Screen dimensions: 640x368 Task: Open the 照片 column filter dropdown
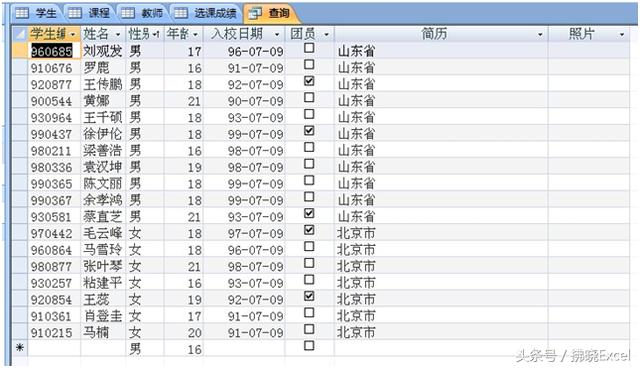(x=622, y=35)
